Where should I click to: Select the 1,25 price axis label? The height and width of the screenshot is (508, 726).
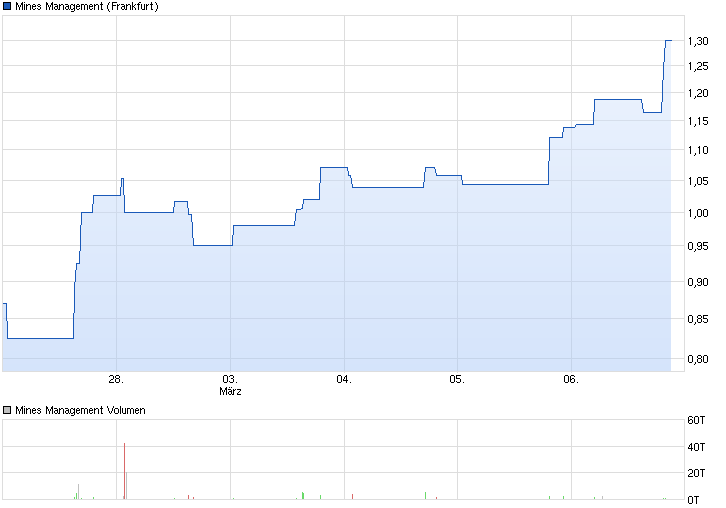[698, 66]
